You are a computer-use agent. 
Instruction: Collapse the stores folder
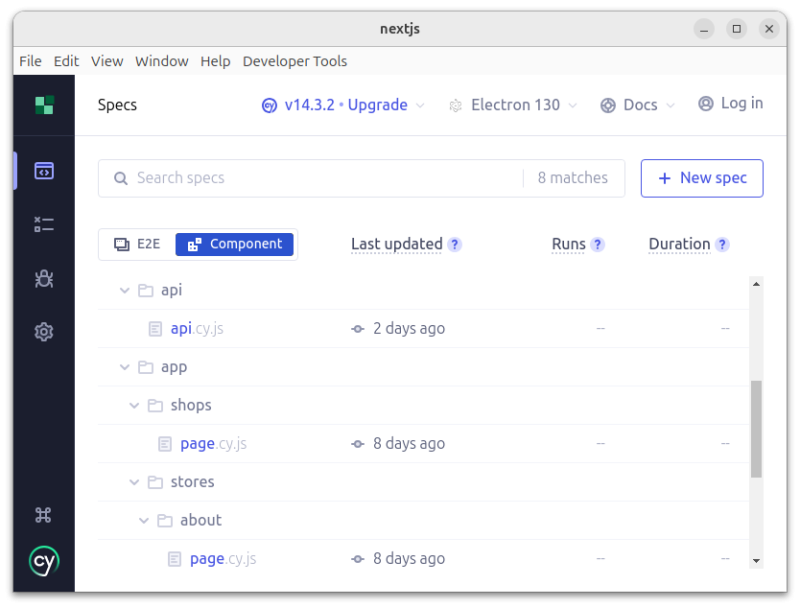click(x=135, y=482)
